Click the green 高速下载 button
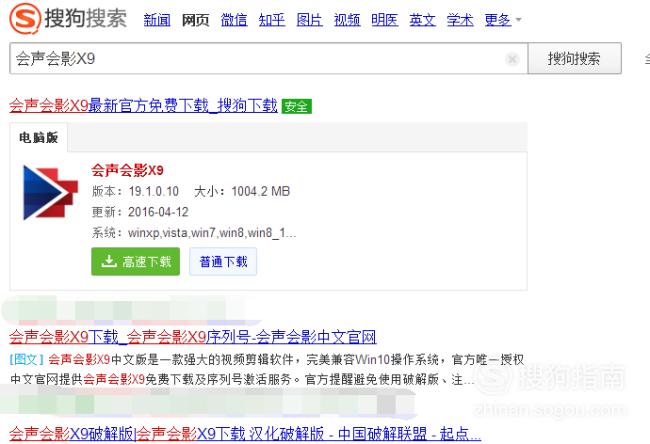650x444 pixels. (136, 262)
